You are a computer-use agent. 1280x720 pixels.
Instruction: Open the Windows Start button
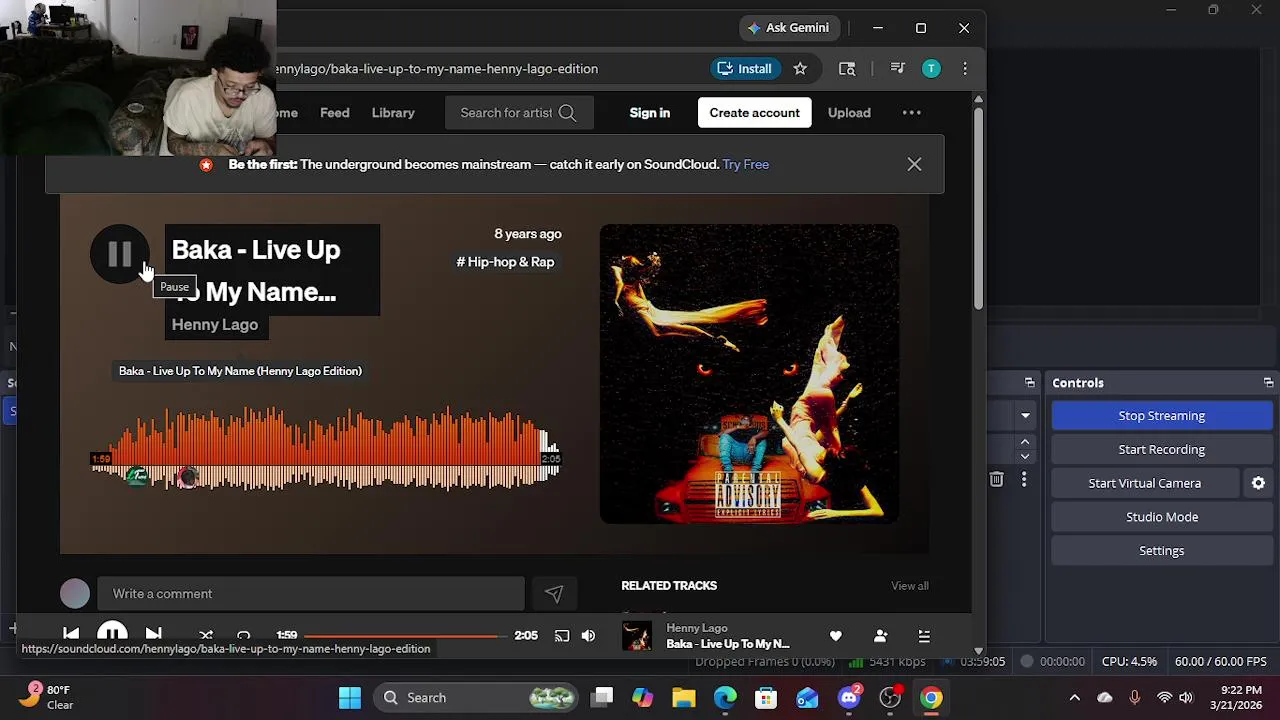tap(350, 698)
